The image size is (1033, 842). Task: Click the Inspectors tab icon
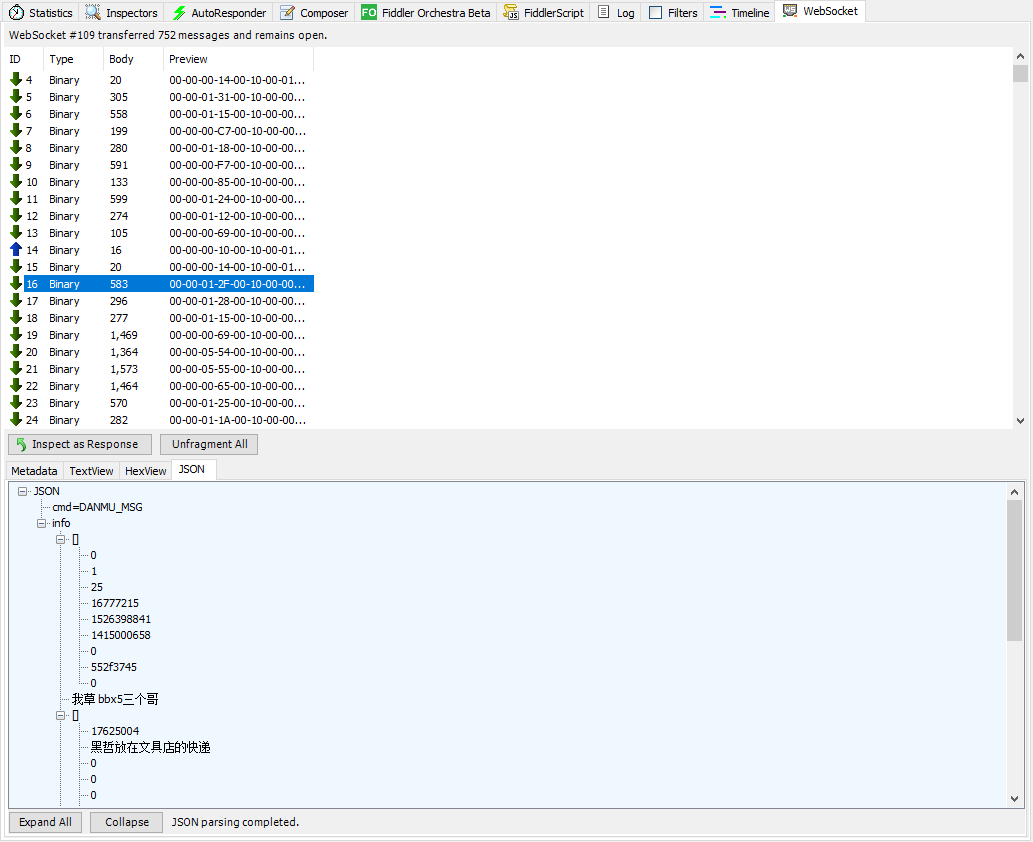click(93, 13)
